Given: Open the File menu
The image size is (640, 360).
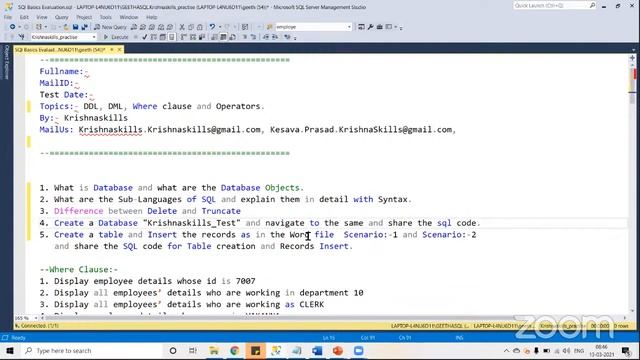Looking at the screenshot, I should click(x=8, y=17).
